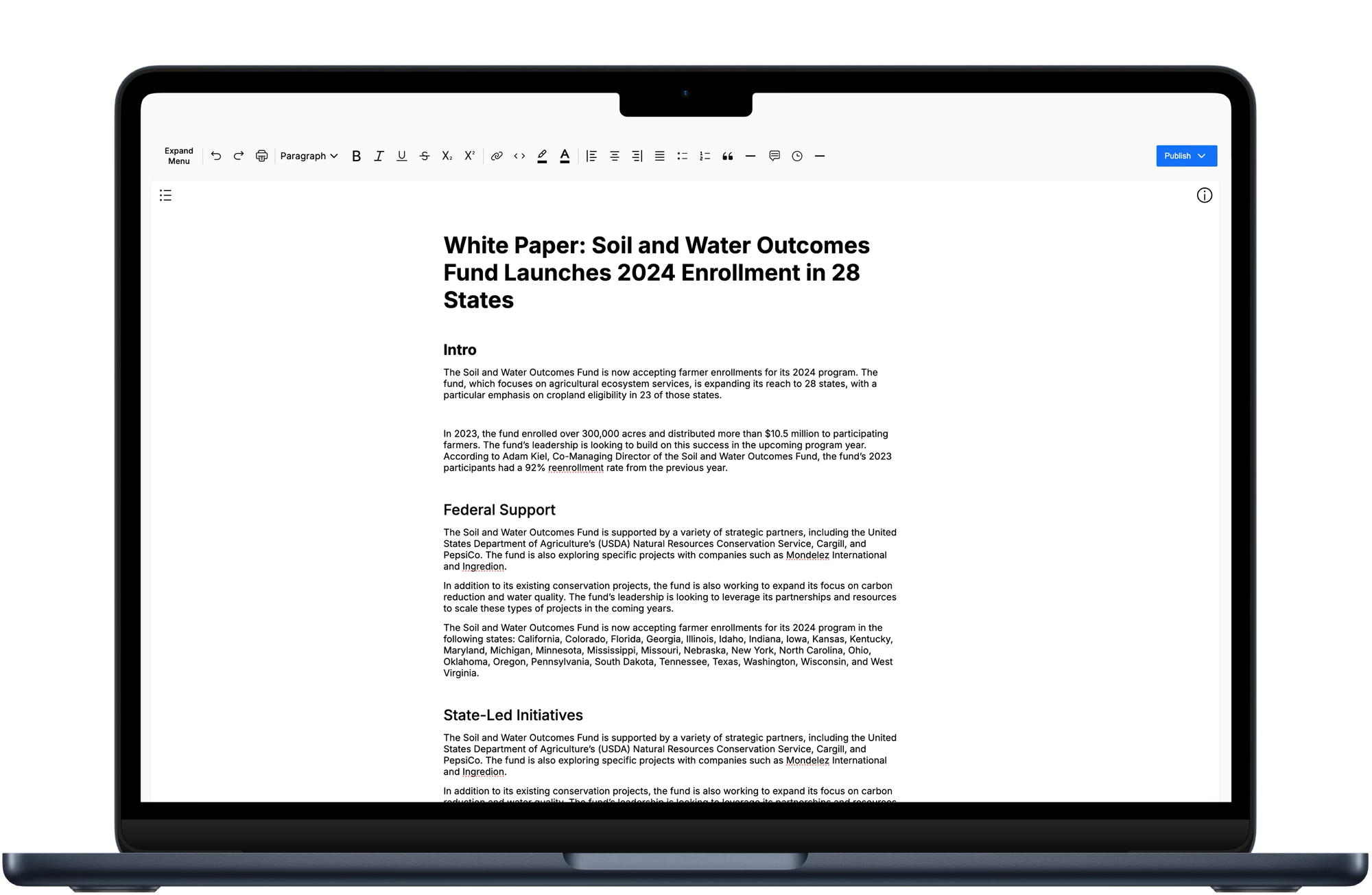
Task: Add a comment
Action: coord(774,156)
